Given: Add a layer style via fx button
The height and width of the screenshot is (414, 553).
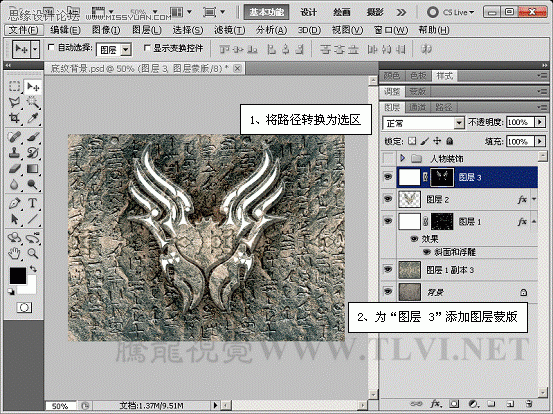Looking at the screenshot, I should [x=435, y=404].
